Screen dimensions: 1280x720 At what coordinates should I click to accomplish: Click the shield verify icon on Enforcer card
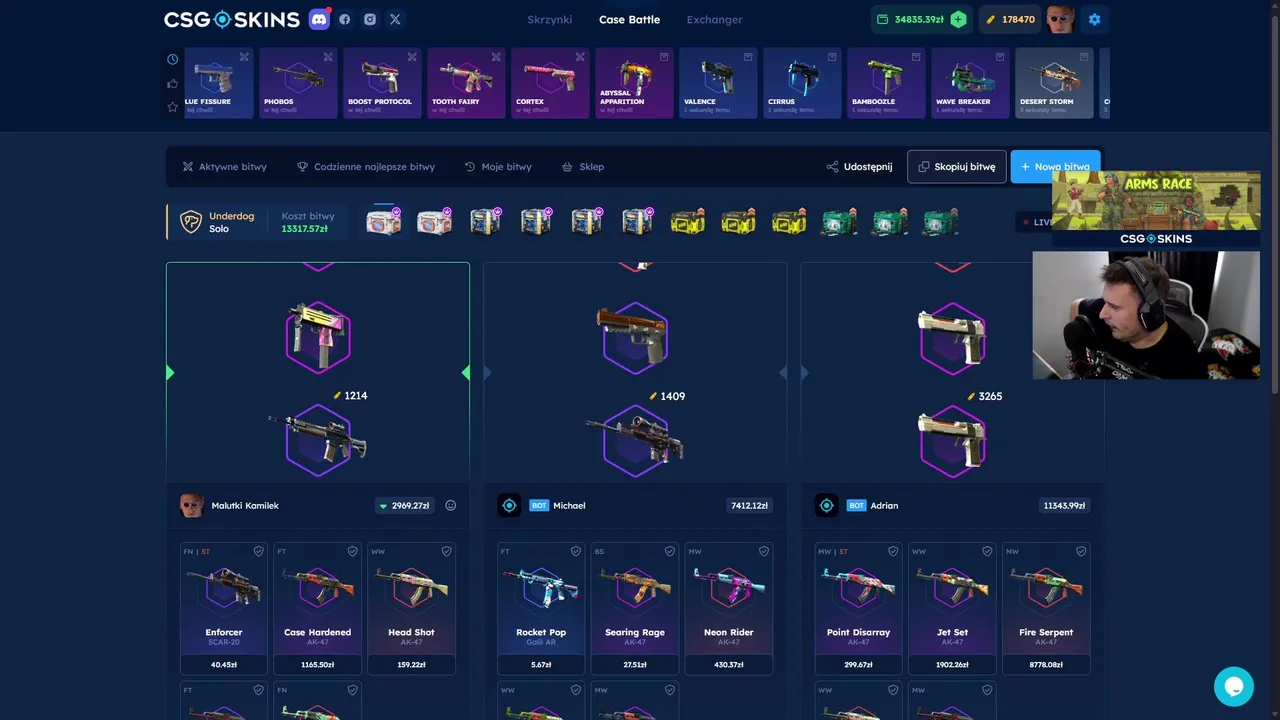[258, 551]
